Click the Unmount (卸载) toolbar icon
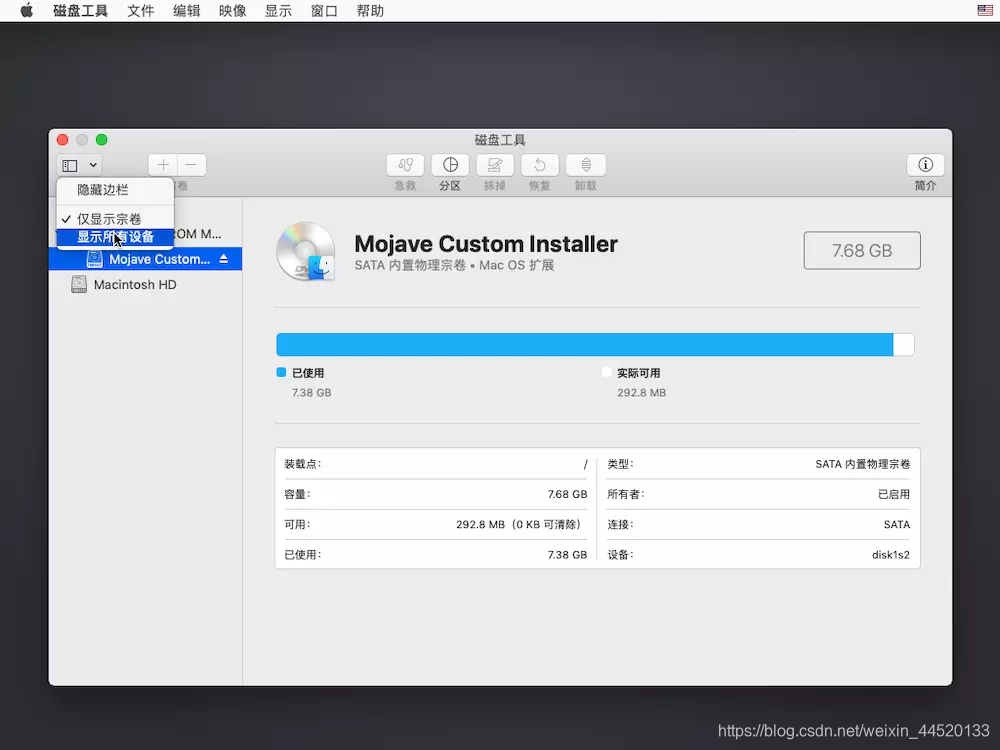Image resolution: width=1000 pixels, height=750 pixels. point(585,165)
